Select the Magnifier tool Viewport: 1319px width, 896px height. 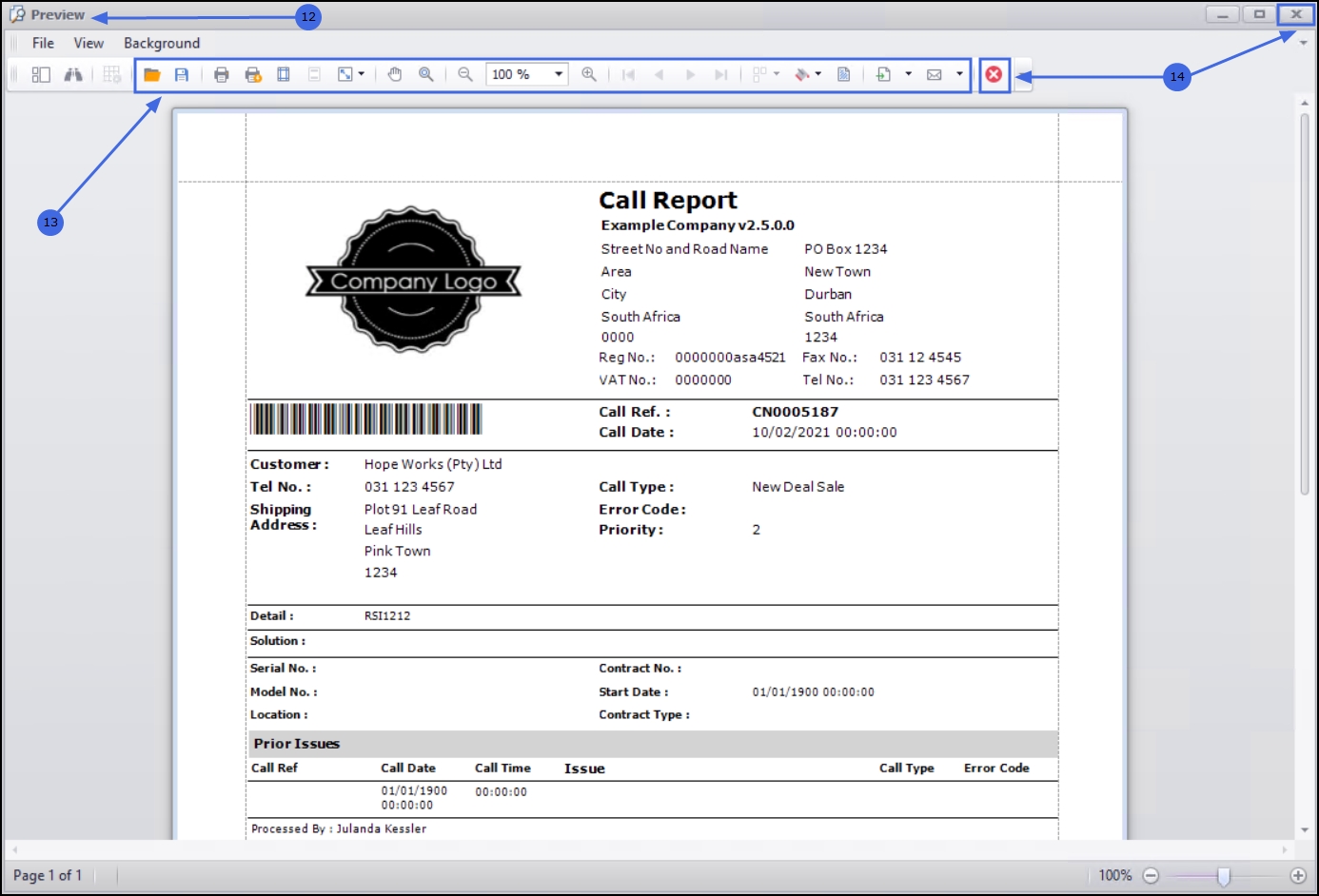pyautogui.click(x=426, y=74)
